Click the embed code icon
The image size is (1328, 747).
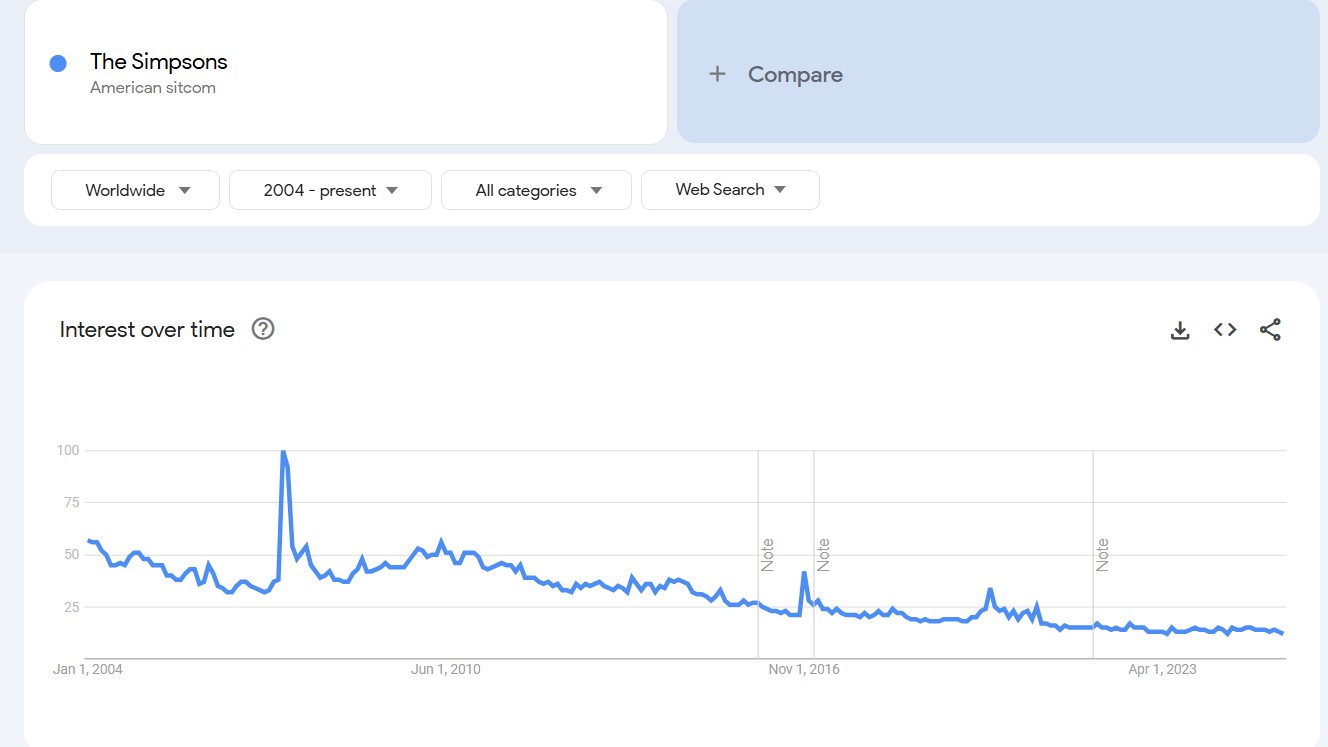coord(1225,330)
